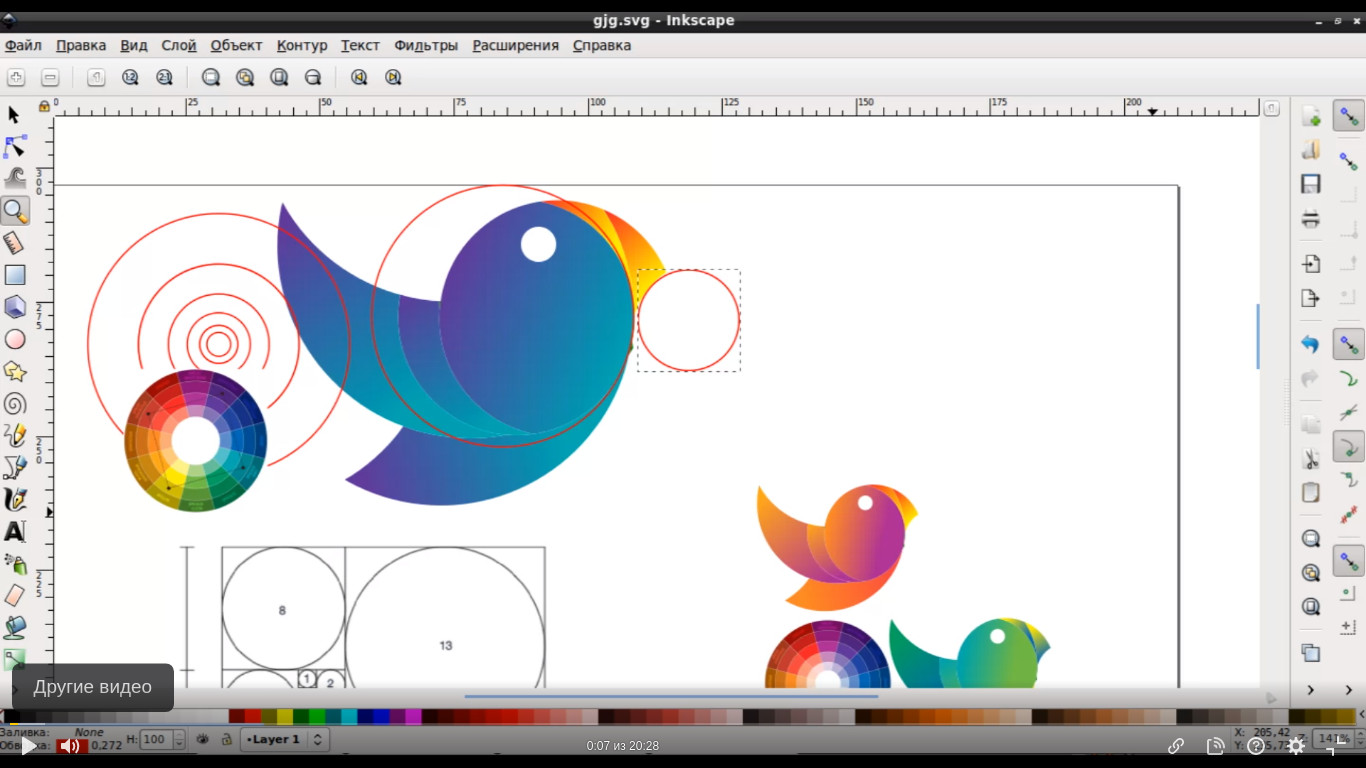This screenshot has height=768, width=1366.
Task: Select the Calligraphy tool
Action: click(x=14, y=499)
